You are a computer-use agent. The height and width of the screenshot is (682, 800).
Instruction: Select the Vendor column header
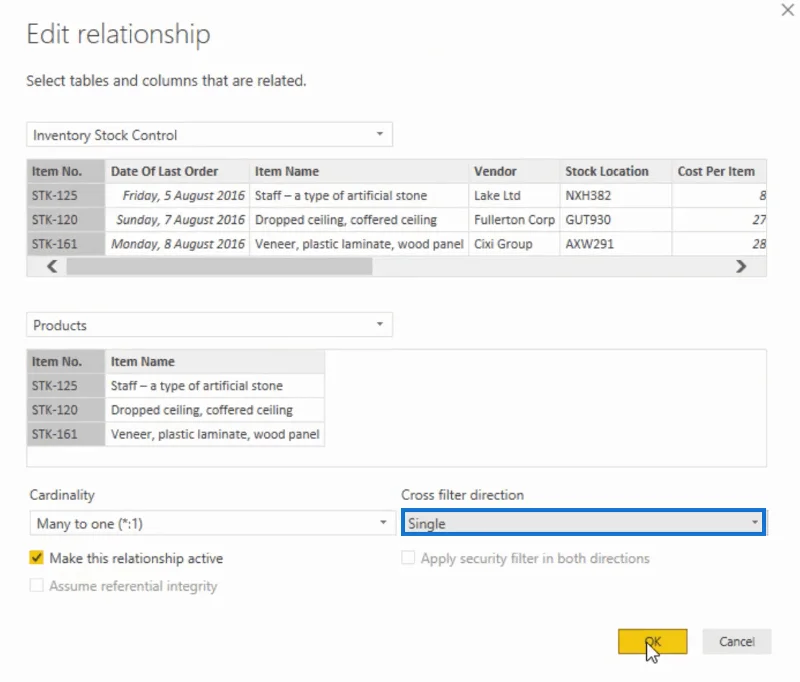tap(514, 171)
